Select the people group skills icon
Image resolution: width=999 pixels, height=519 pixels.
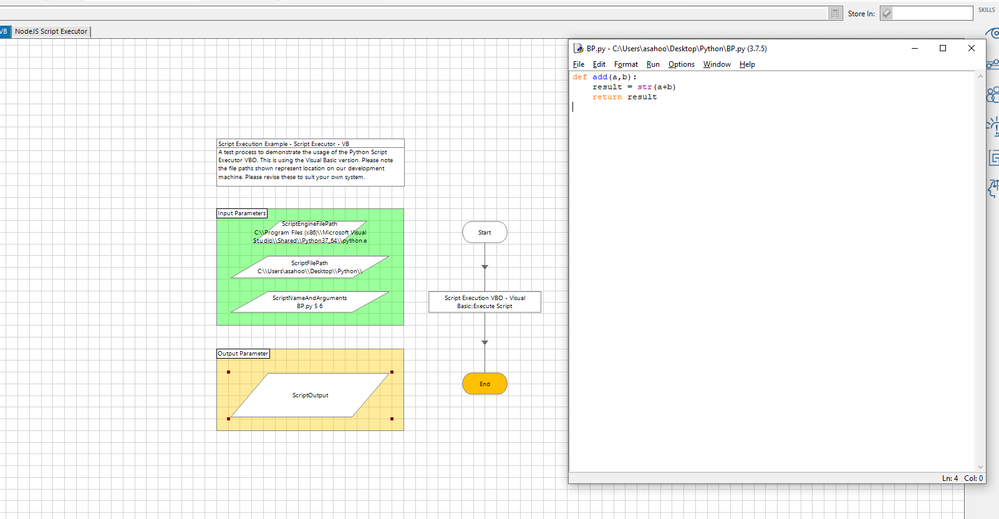pos(993,95)
